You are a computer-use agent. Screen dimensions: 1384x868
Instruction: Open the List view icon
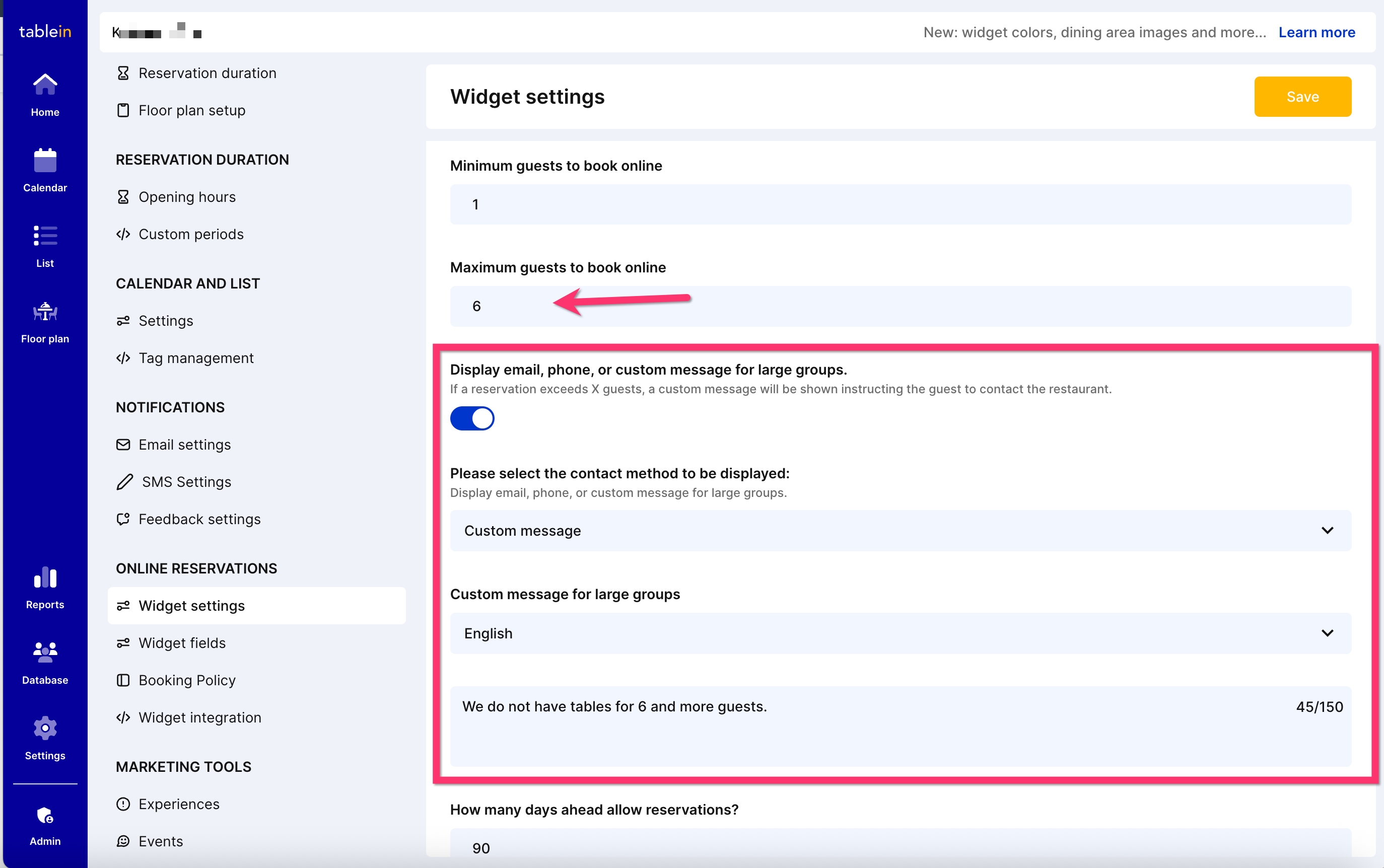click(45, 235)
